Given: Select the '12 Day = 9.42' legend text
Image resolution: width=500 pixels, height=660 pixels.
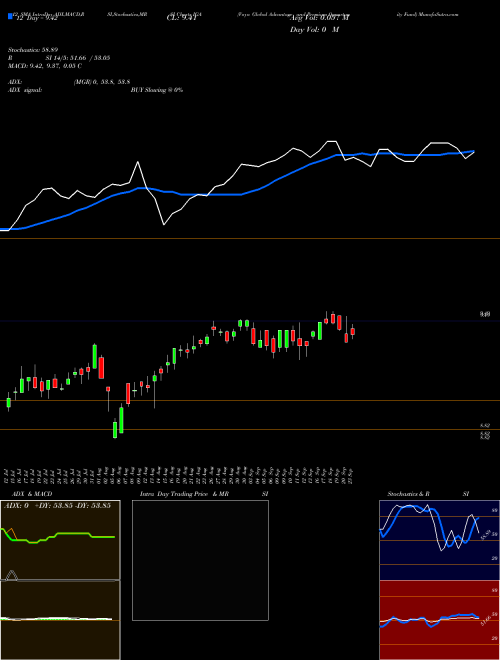Looking at the screenshot, I should (36, 19).
